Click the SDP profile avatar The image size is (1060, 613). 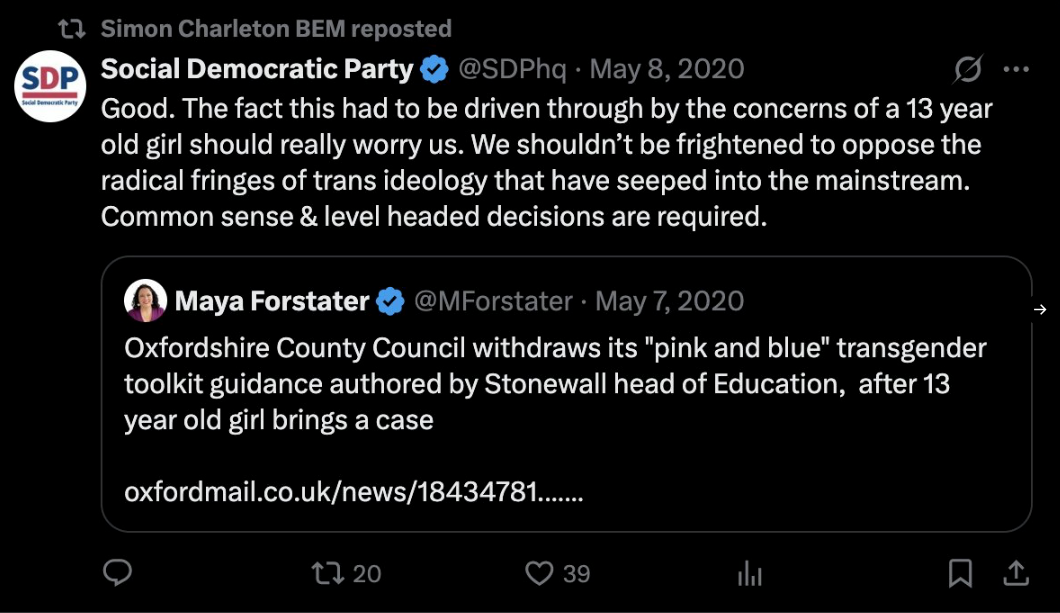[x=50, y=85]
